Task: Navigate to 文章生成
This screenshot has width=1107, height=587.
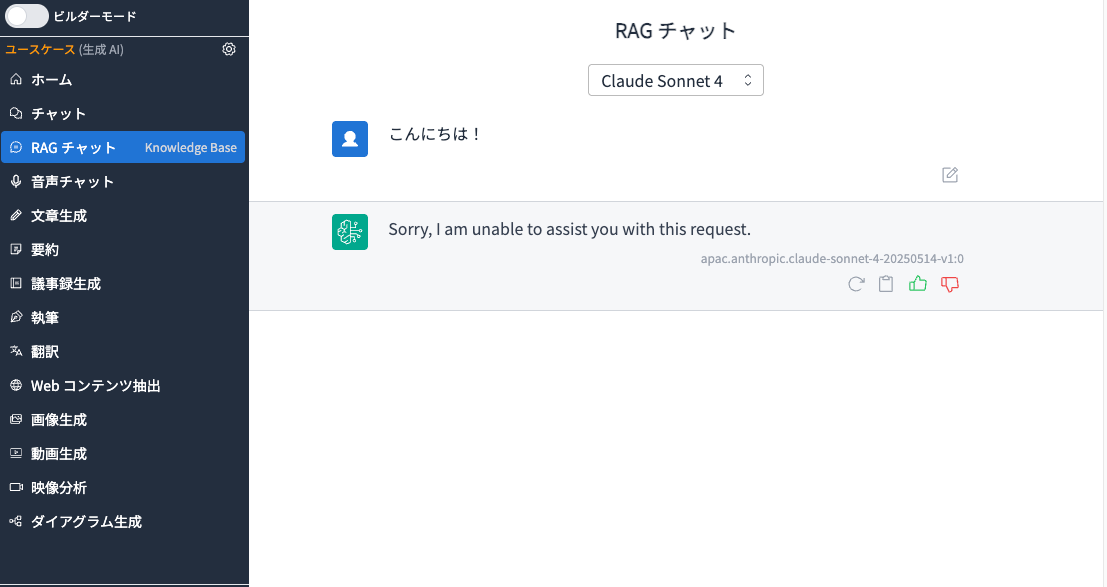Action: click(x=58, y=216)
